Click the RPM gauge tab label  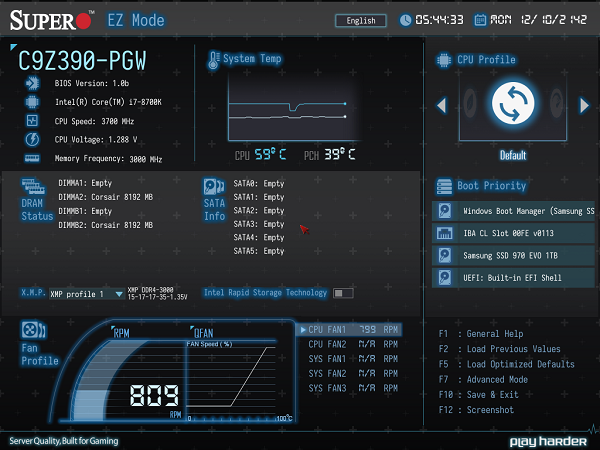pos(121,333)
